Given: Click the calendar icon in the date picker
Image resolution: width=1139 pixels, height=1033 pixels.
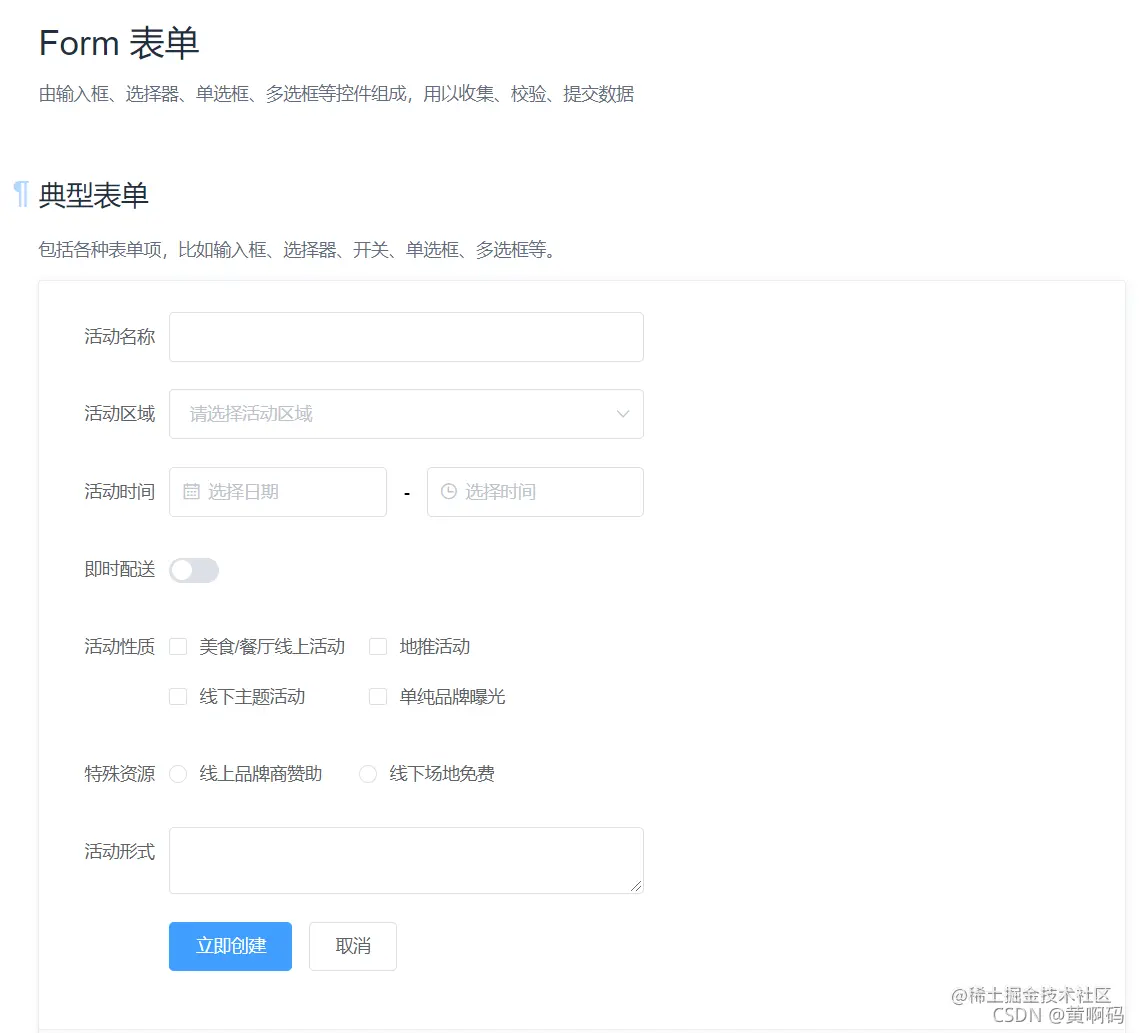Looking at the screenshot, I should (191, 492).
